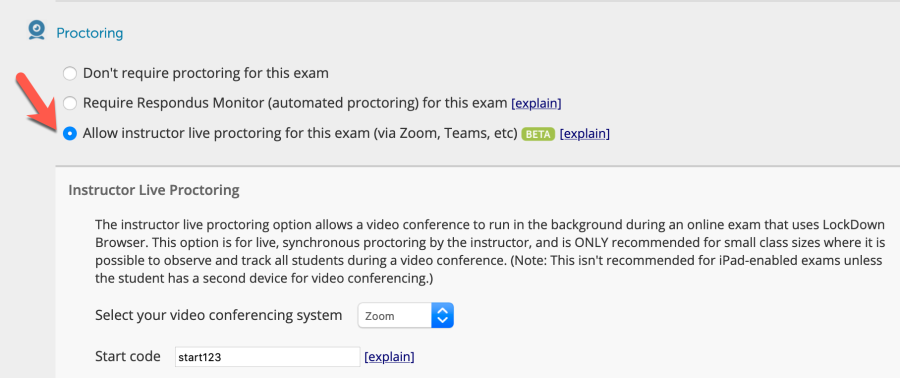Select Require Respondus Monitor radio button
Image resolution: width=900 pixels, height=378 pixels.
[x=69, y=103]
